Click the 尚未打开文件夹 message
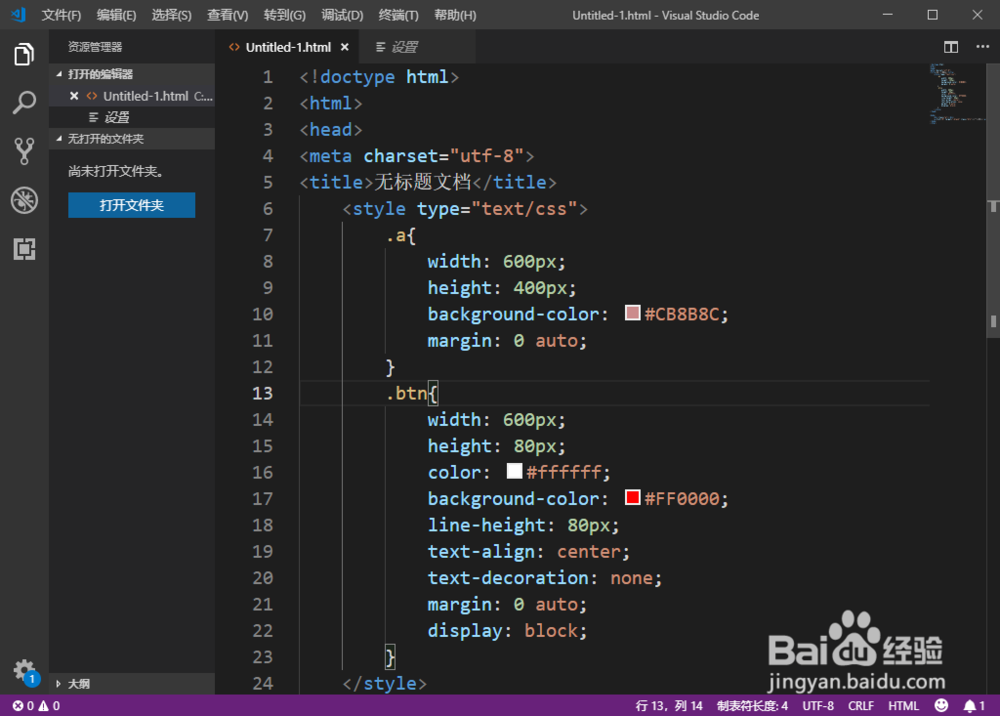The height and width of the screenshot is (716, 1000). click(116, 171)
